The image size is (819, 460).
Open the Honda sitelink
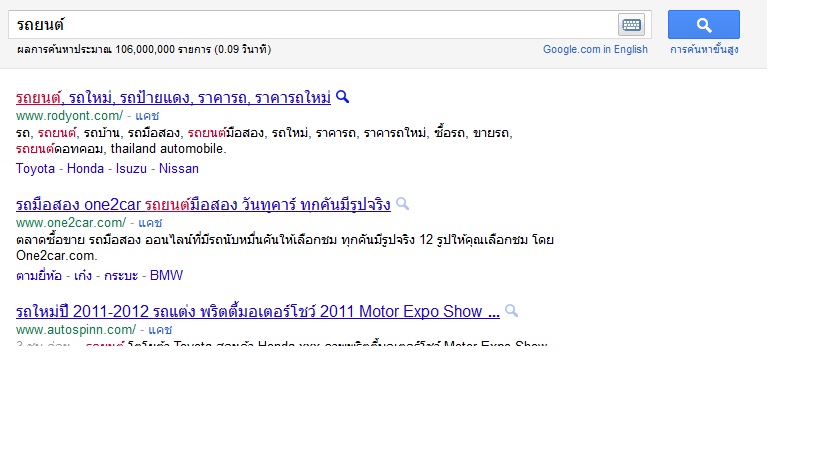click(x=85, y=169)
